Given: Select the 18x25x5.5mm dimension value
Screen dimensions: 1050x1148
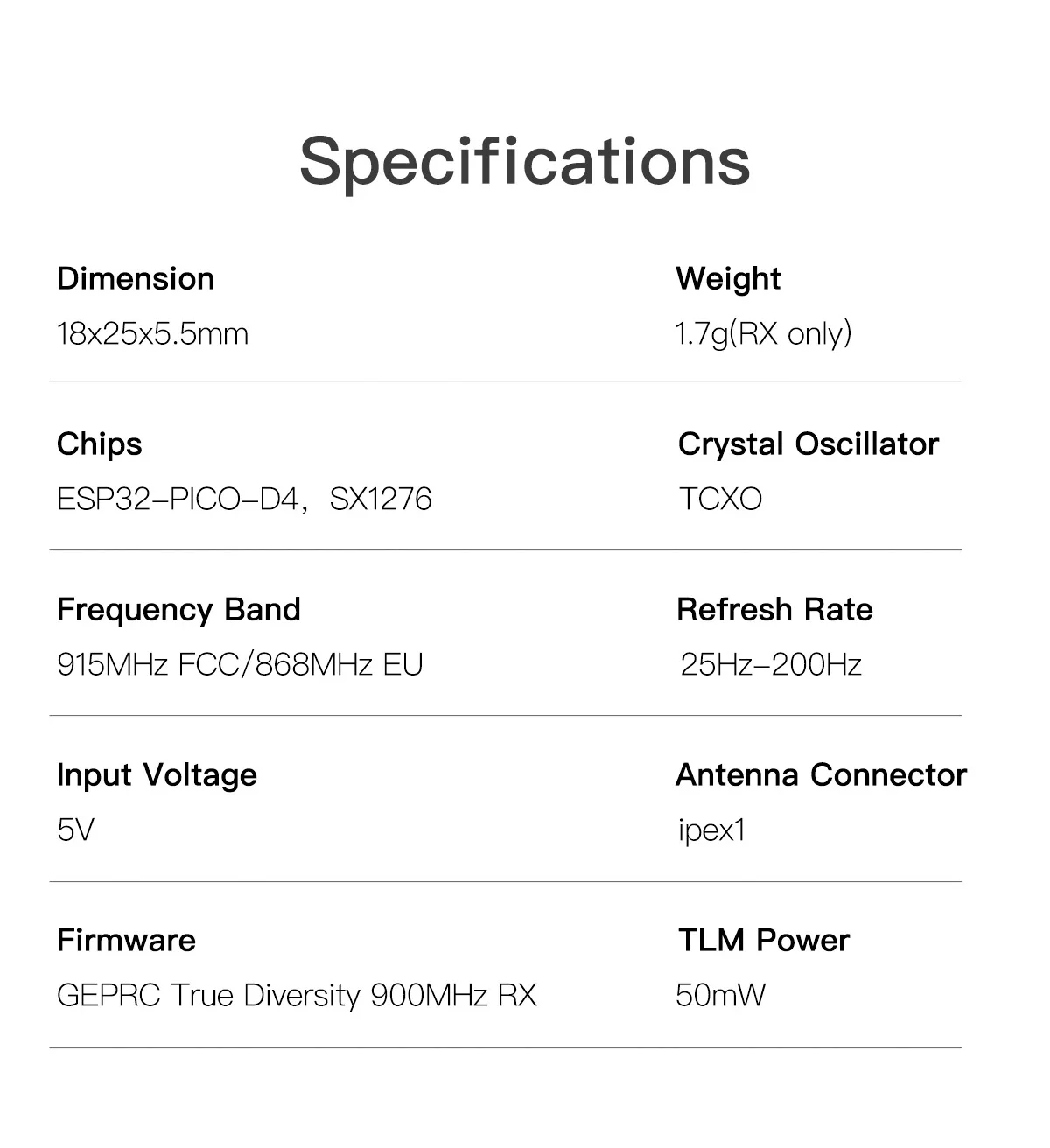Looking at the screenshot, I should click(x=152, y=333).
